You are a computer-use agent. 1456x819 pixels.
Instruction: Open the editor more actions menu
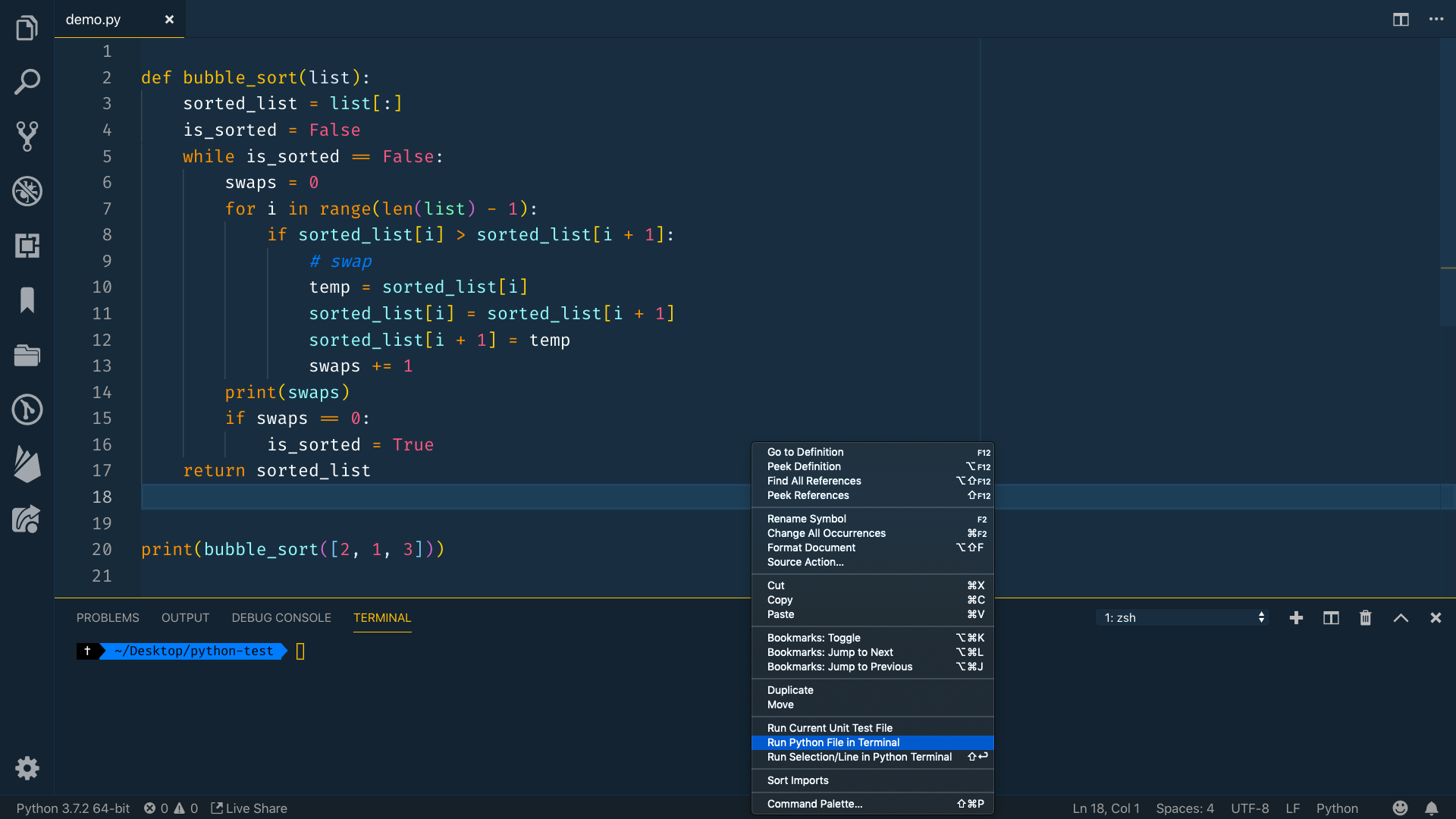pyautogui.click(x=1436, y=20)
